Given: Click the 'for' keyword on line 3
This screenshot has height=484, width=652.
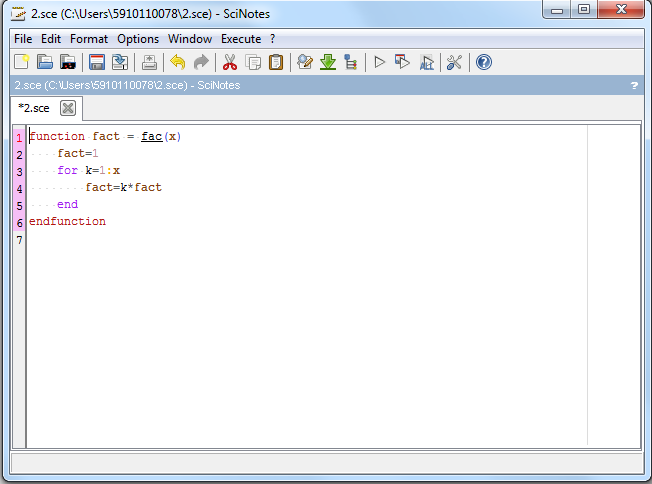Looking at the screenshot, I should click(67, 170).
